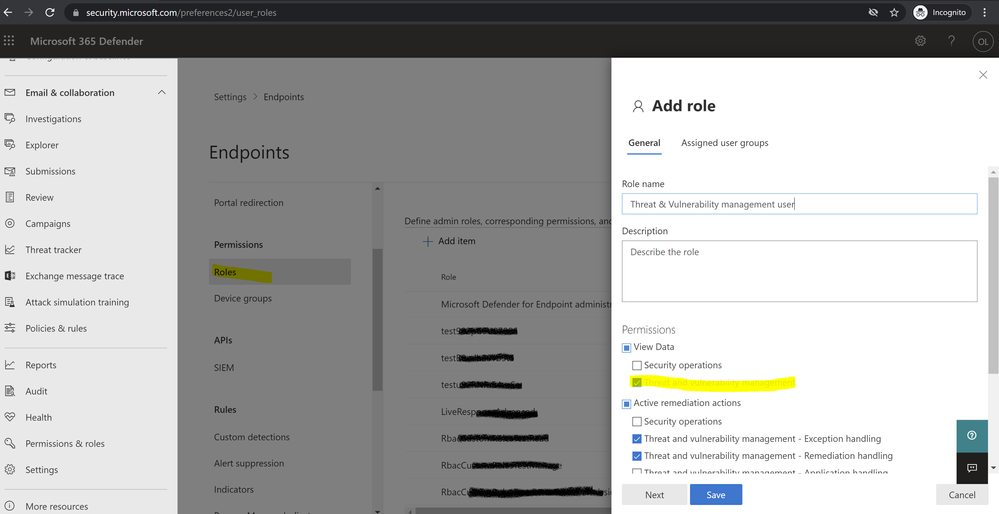Viewport: 999px width, 514px height.
Task: Click the Reports chart icon
Action: (x=10, y=365)
